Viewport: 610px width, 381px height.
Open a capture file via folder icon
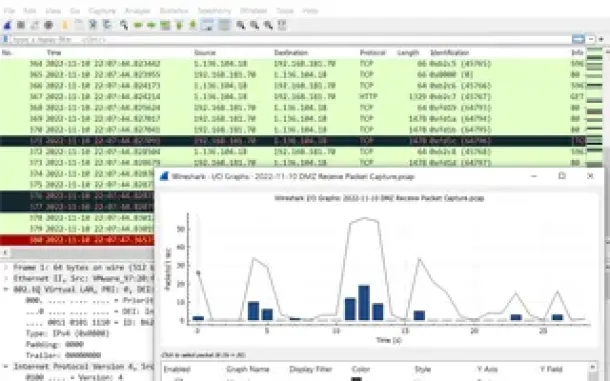click(x=65, y=25)
